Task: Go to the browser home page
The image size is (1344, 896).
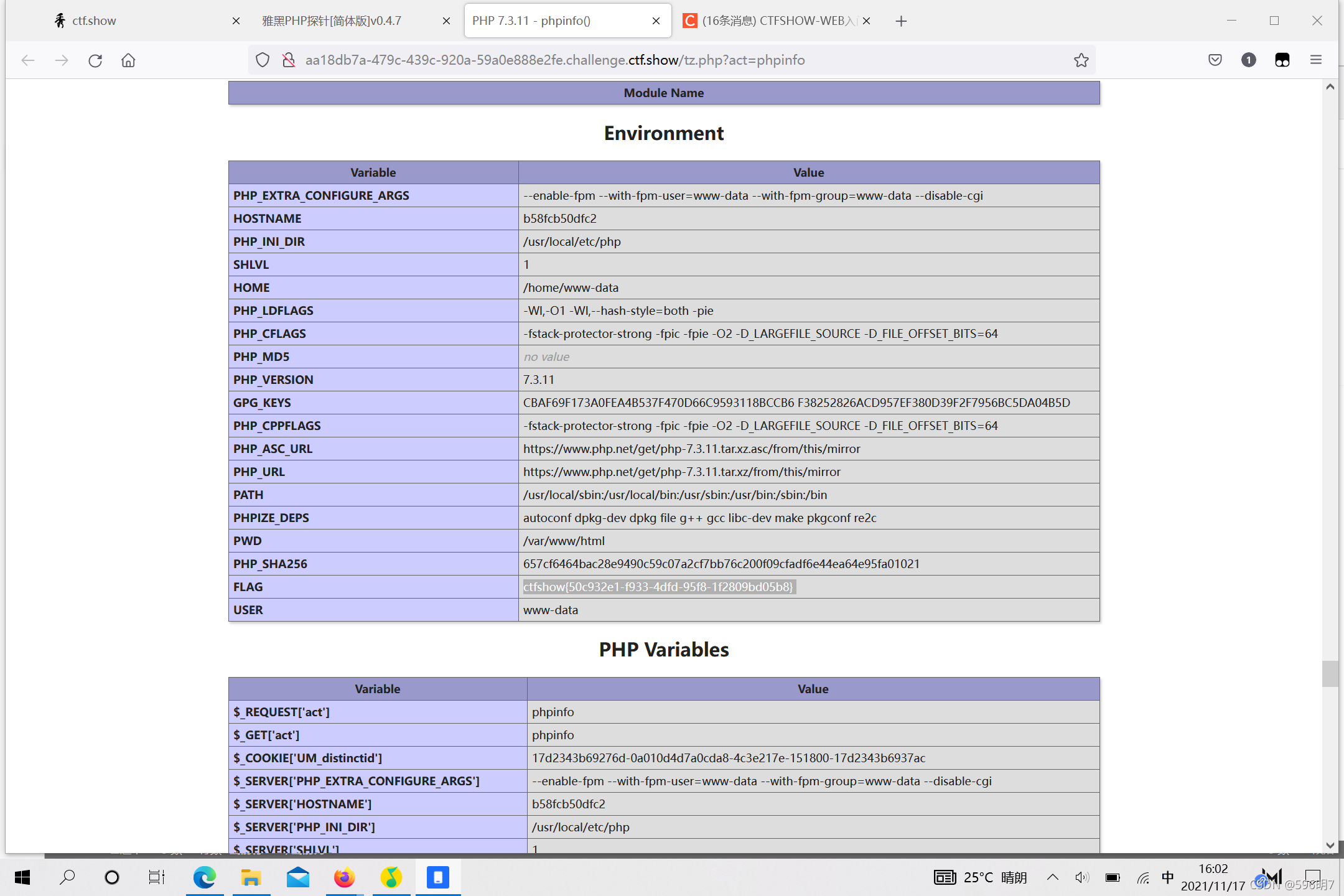Action: 128,60
